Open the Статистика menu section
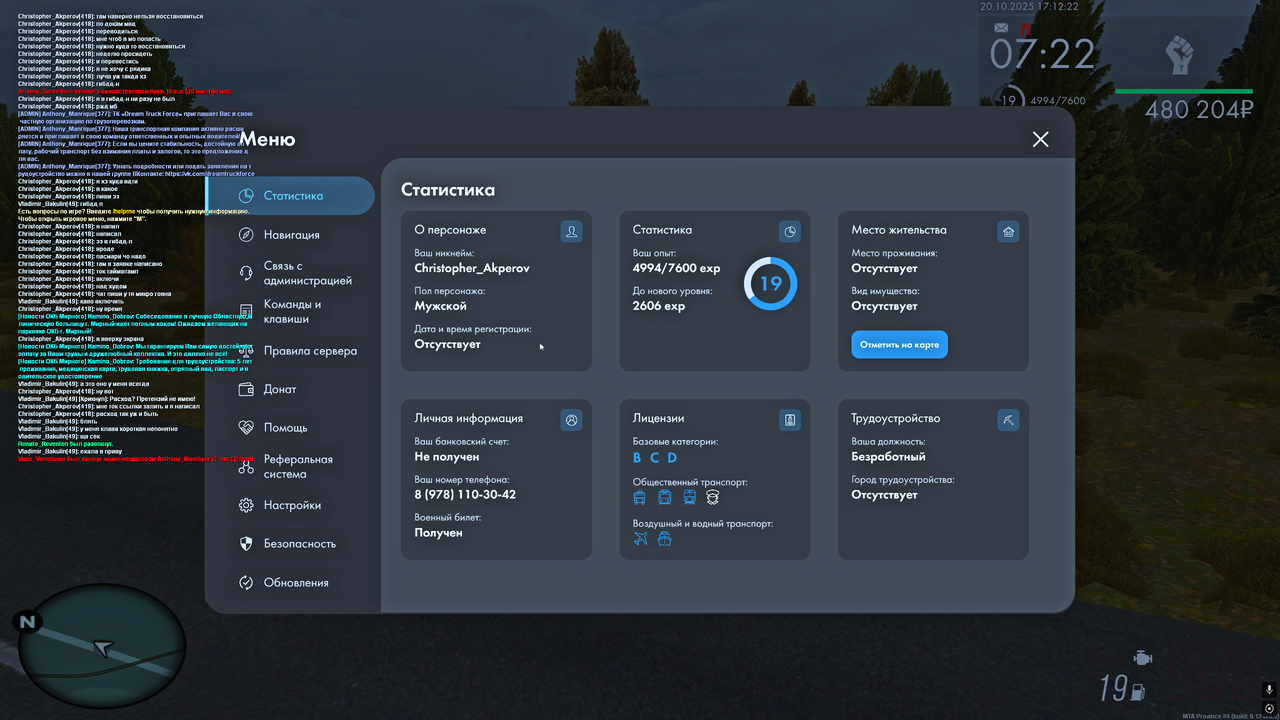The image size is (1280, 720). pyautogui.click(x=290, y=196)
